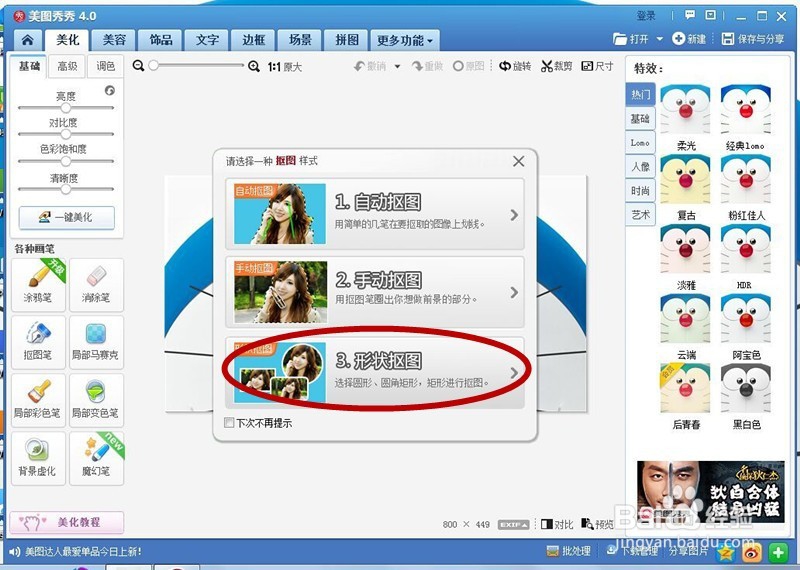
Task: Click the 登录 link
Action: point(646,16)
